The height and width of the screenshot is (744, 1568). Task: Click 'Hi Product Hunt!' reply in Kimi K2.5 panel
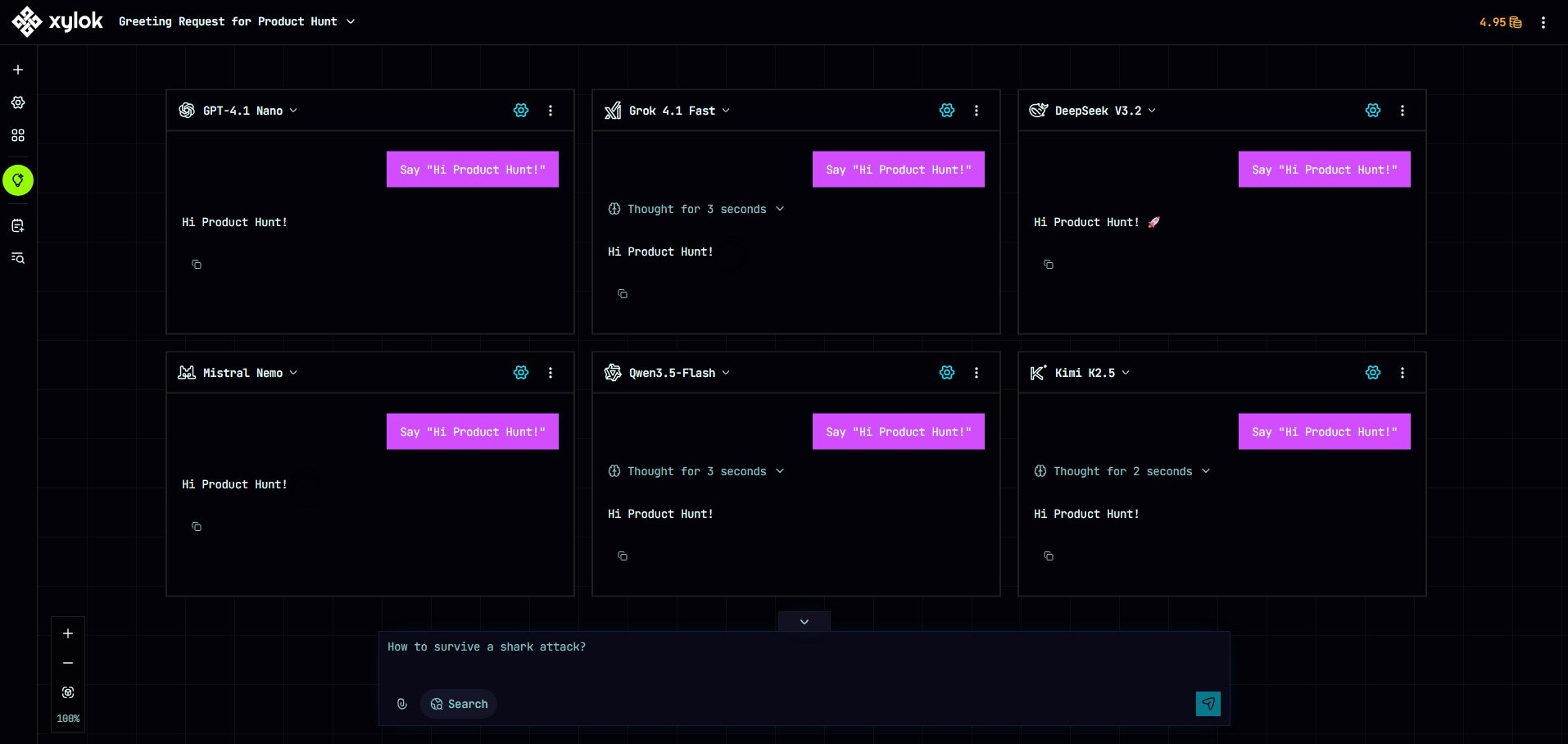point(1086,514)
